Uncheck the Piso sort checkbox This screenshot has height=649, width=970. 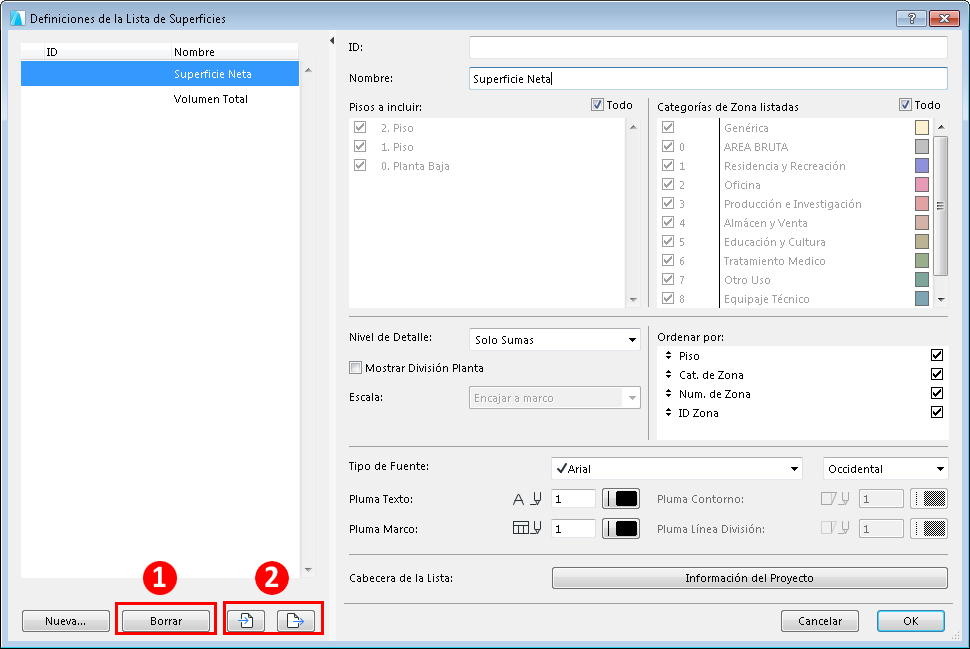click(937, 355)
